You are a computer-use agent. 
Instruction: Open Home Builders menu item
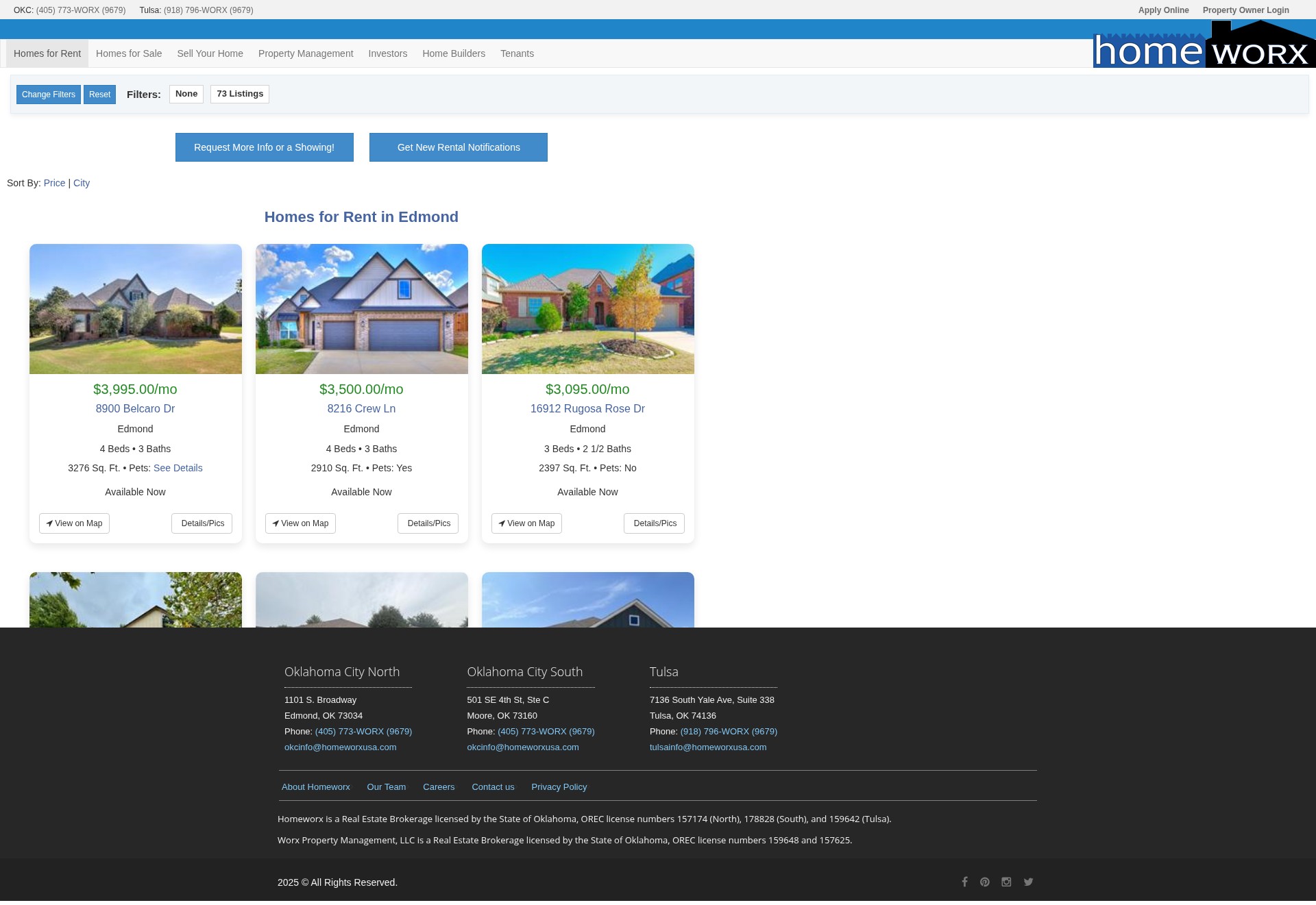click(x=454, y=53)
